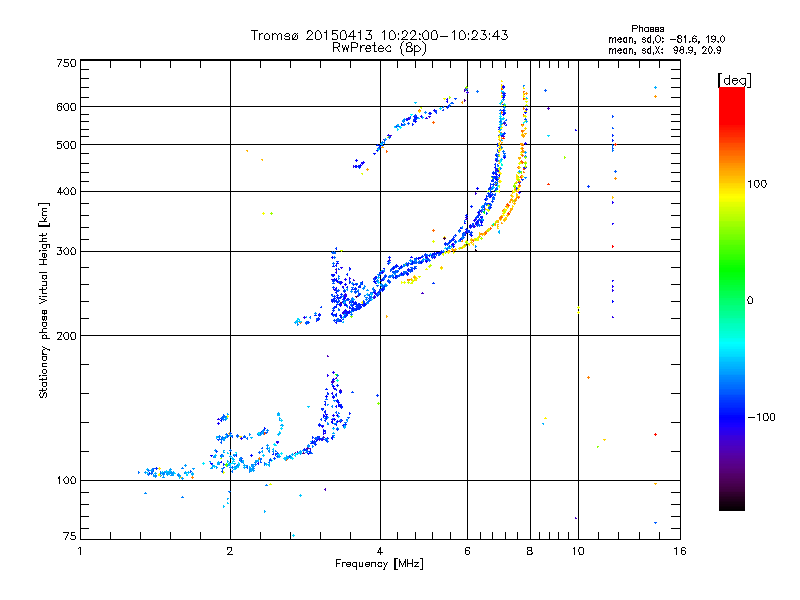Click the '750' y-axis tick label
This screenshot has width=800, height=600.
pos(67,63)
